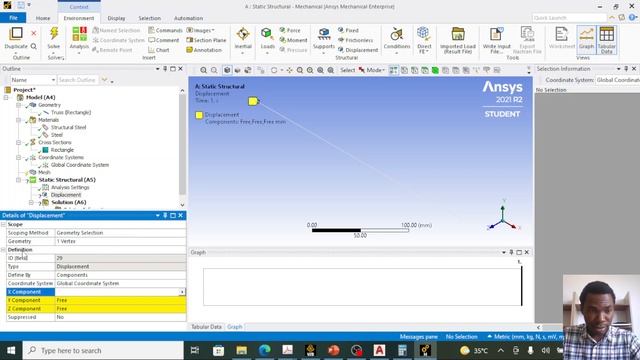Select the Mesh tree item
640x360 pixels.
(44, 172)
